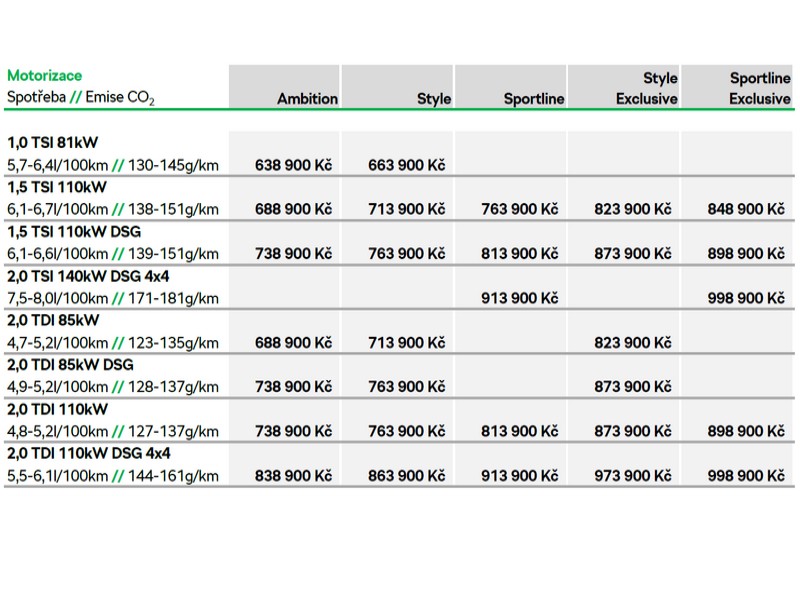The height and width of the screenshot is (600, 800).
Task: Click the 638 900 Kč Ambition price
Action: pyautogui.click(x=293, y=165)
